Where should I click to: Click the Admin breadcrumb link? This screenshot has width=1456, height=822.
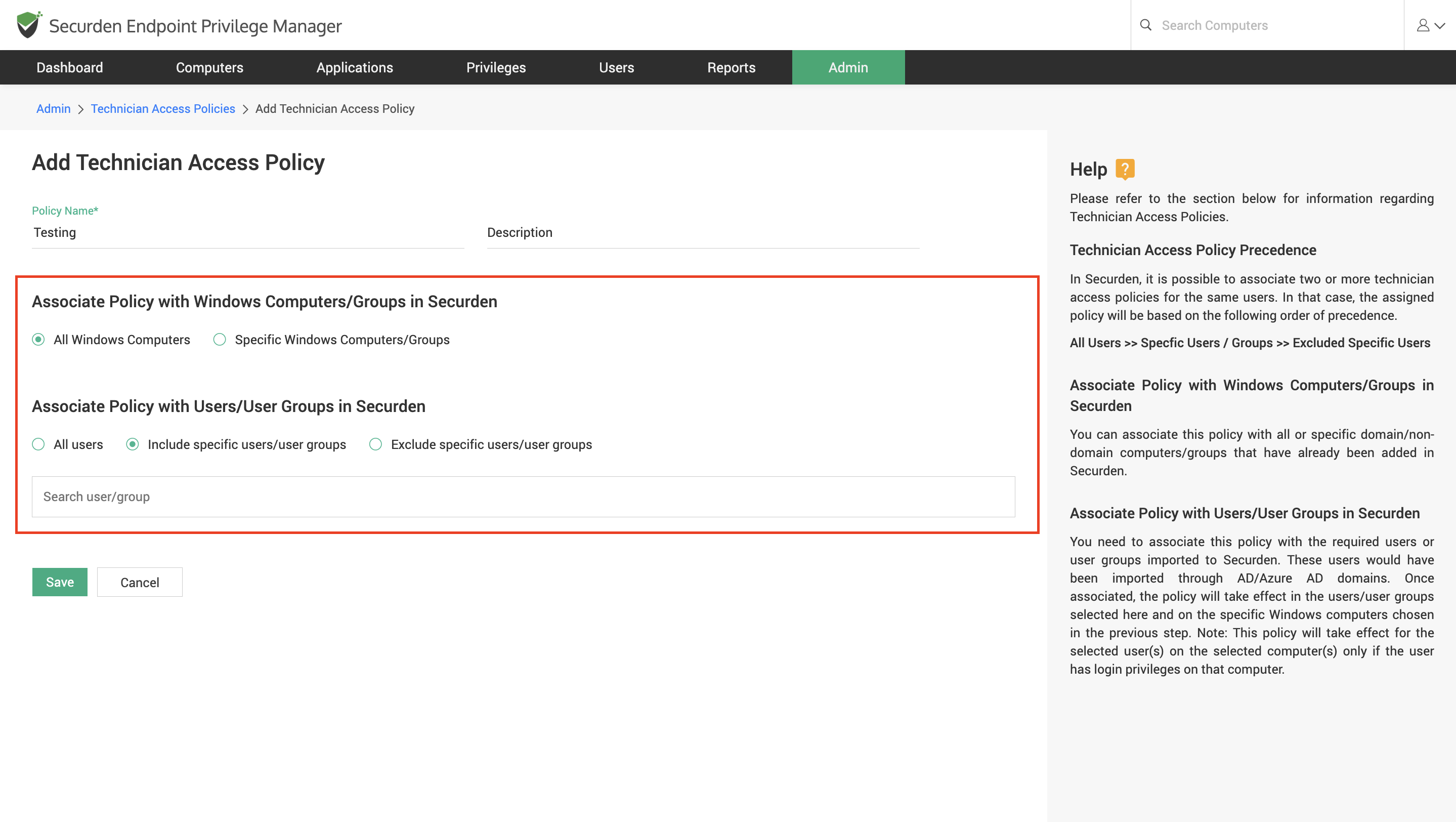point(53,108)
